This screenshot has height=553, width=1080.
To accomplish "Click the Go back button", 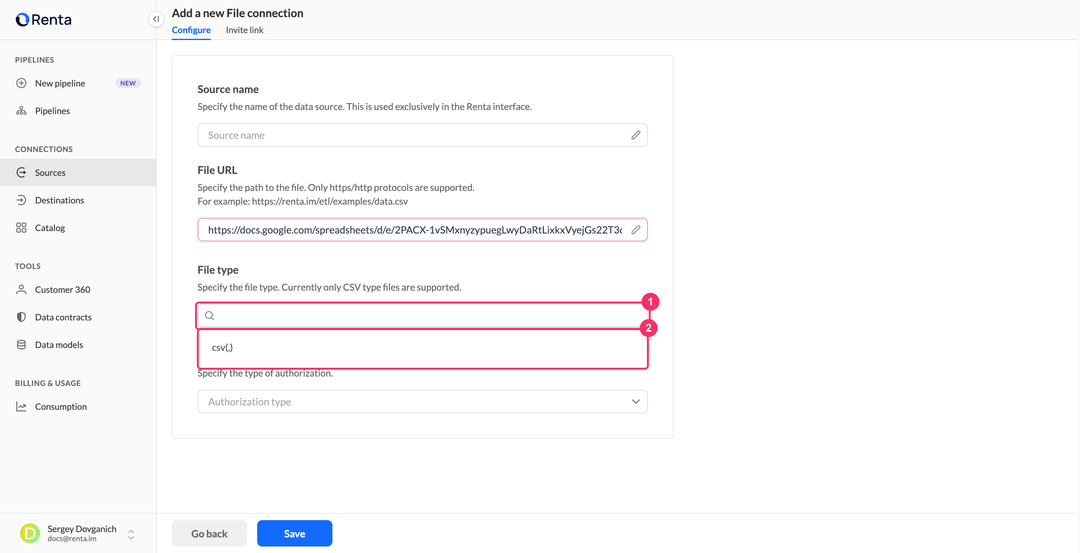I will click(x=209, y=534).
